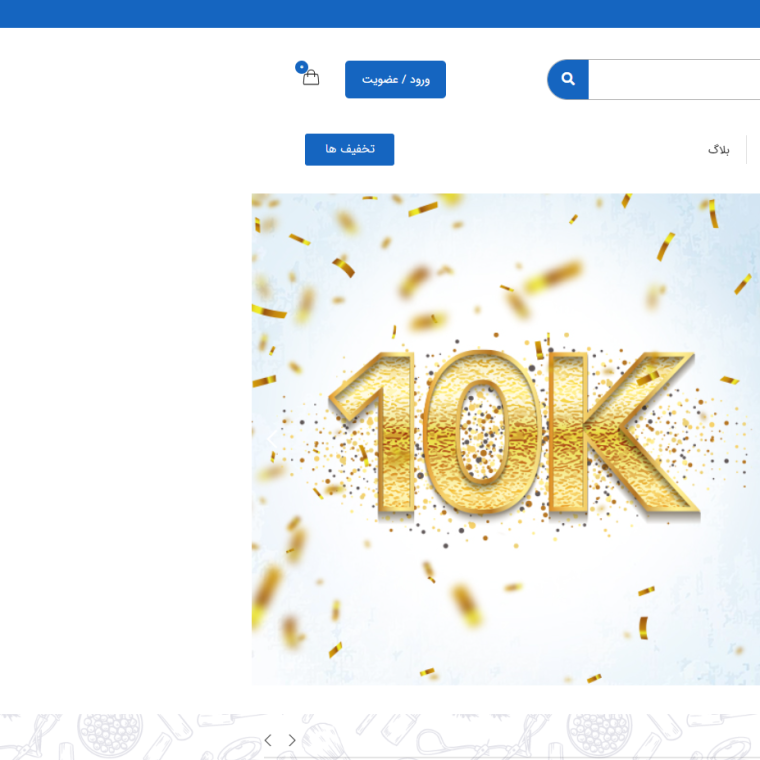The width and height of the screenshot is (760, 760).
Task: Click the bowl illustration in the bottom right pattern
Action: (599, 735)
